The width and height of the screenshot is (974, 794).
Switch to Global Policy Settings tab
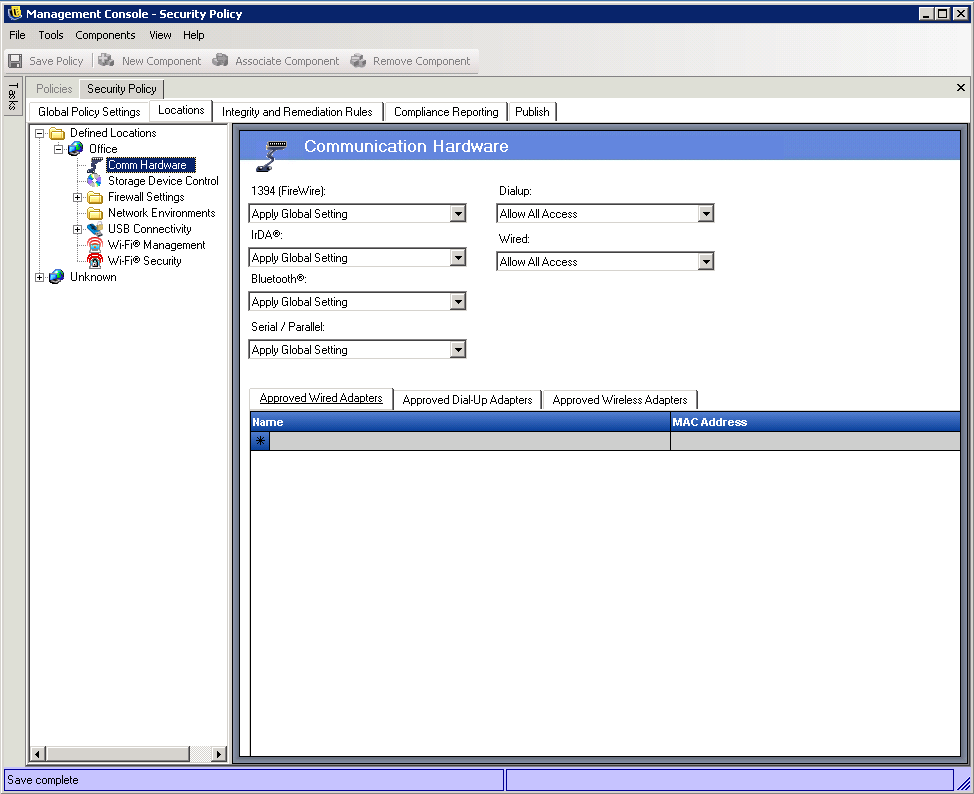click(x=89, y=112)
